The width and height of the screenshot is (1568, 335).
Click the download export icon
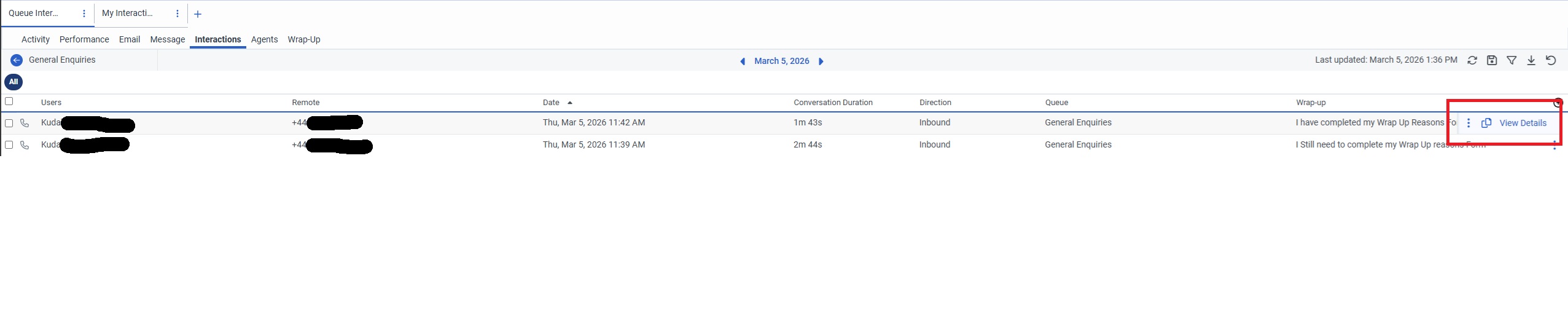(1531, 60)
